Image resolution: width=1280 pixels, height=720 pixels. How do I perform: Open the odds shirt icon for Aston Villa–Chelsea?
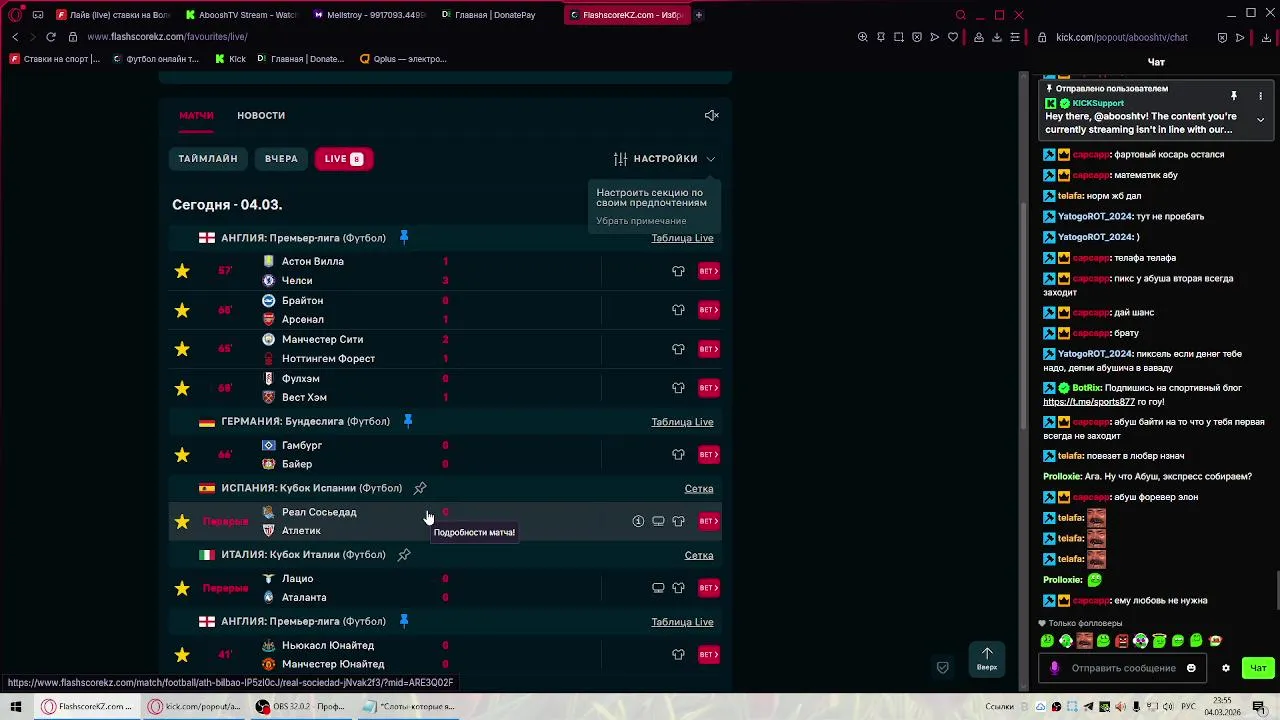678,271
